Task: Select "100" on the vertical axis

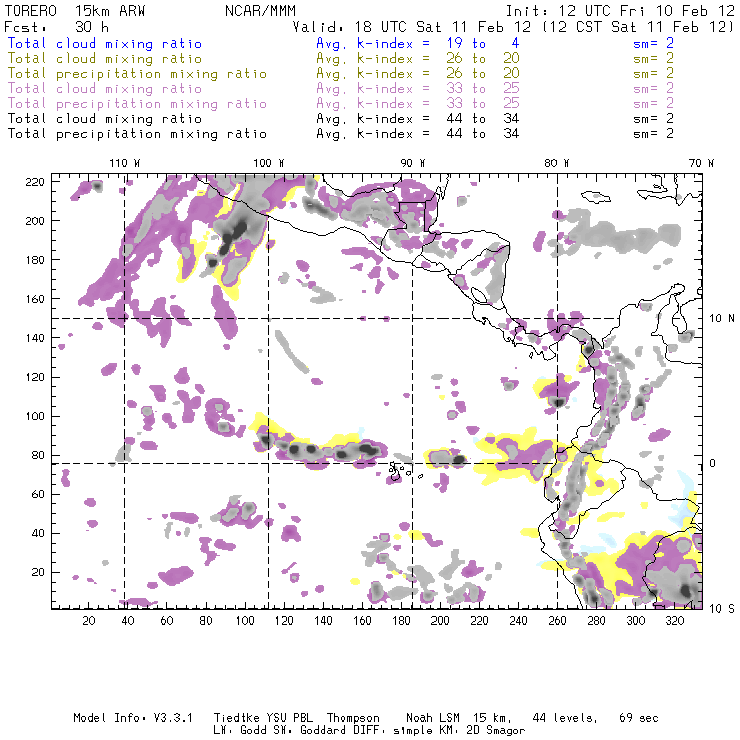Action: tap(35, 416)
